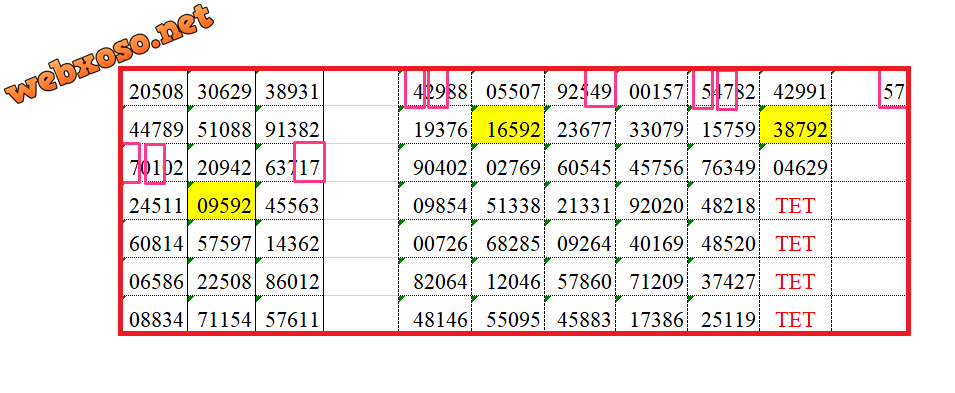Select yellow highlighted cell 16592
The image size is (955, 393).
tap(508, 125)
